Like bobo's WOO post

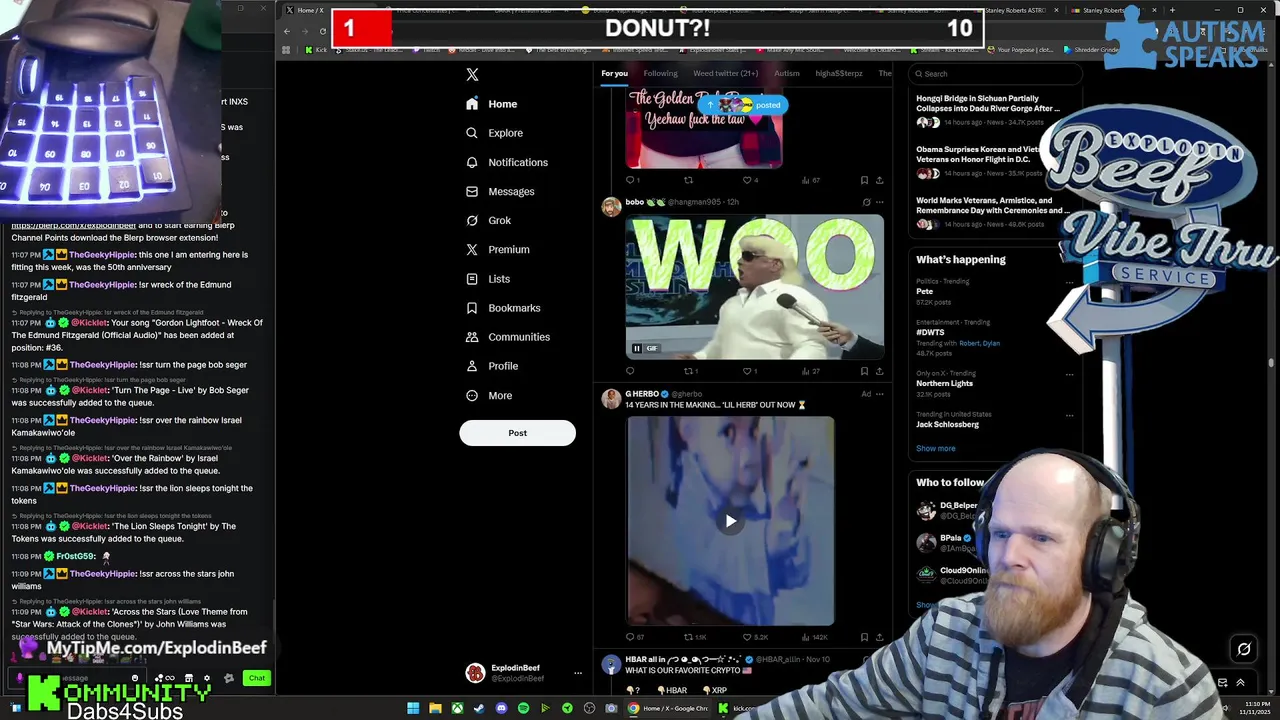[749, 371]
